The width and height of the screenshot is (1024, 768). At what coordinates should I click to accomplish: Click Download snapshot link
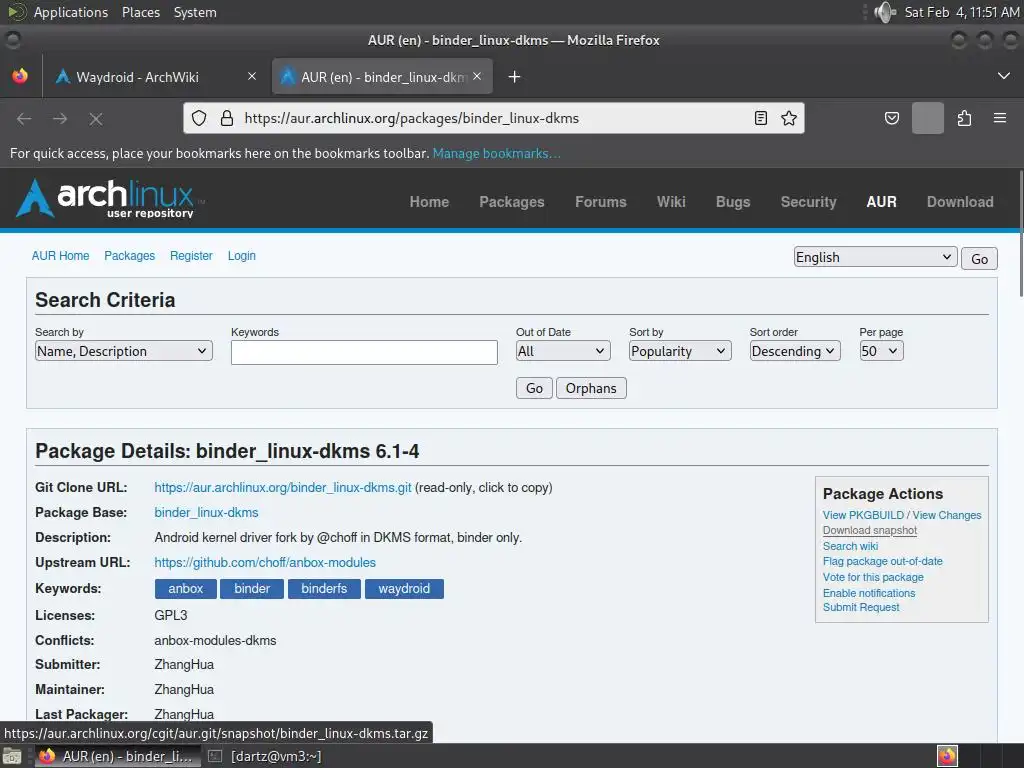(x=870, y=530)
